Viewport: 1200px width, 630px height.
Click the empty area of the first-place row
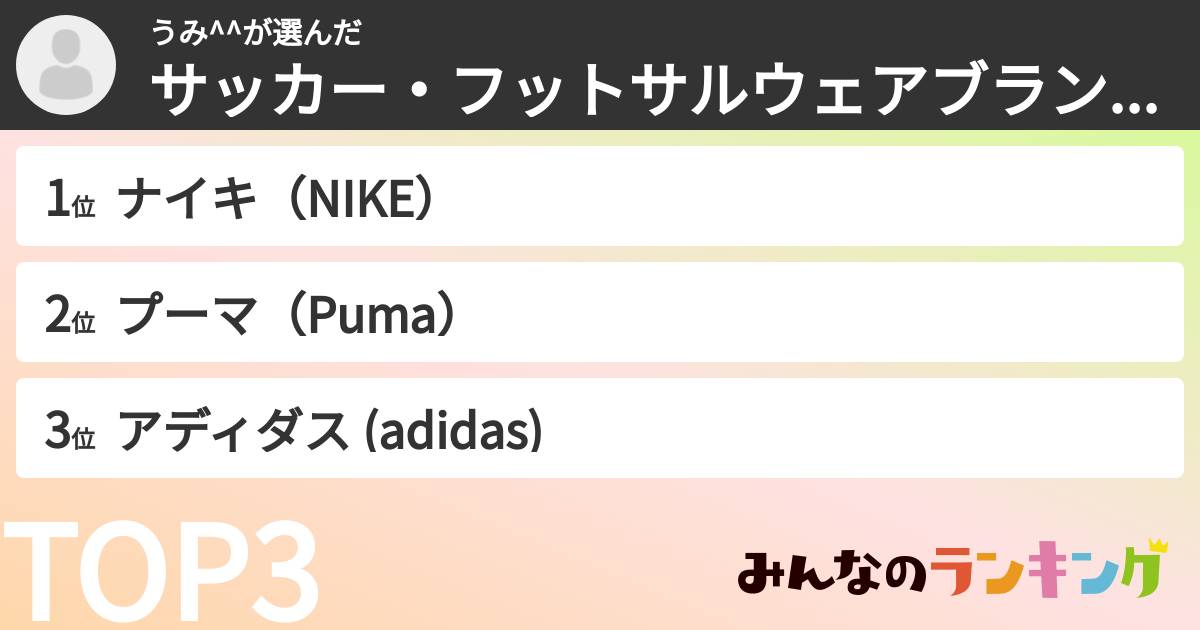click(800, 198)
